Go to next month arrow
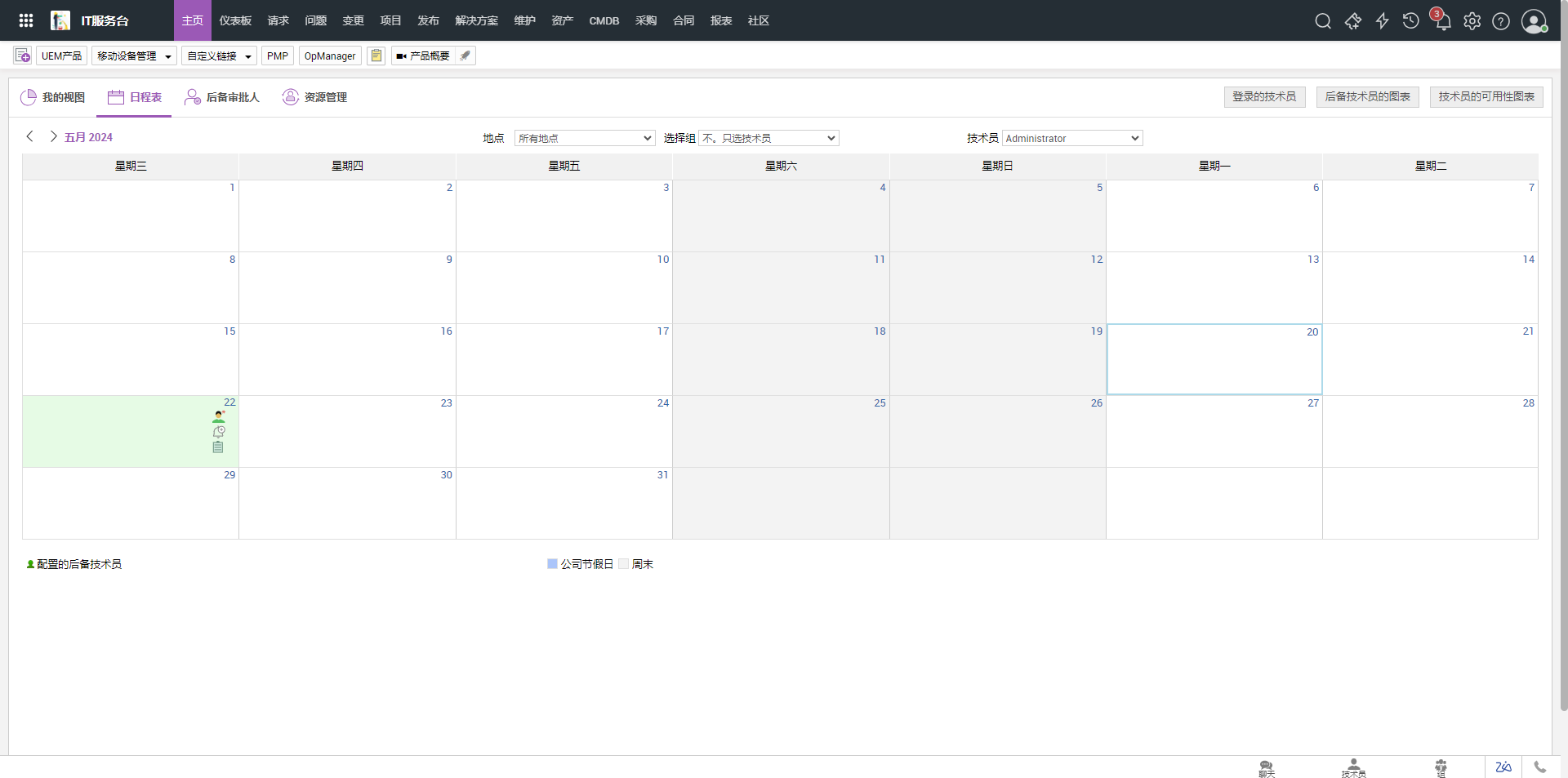 [x=53, y=136]
